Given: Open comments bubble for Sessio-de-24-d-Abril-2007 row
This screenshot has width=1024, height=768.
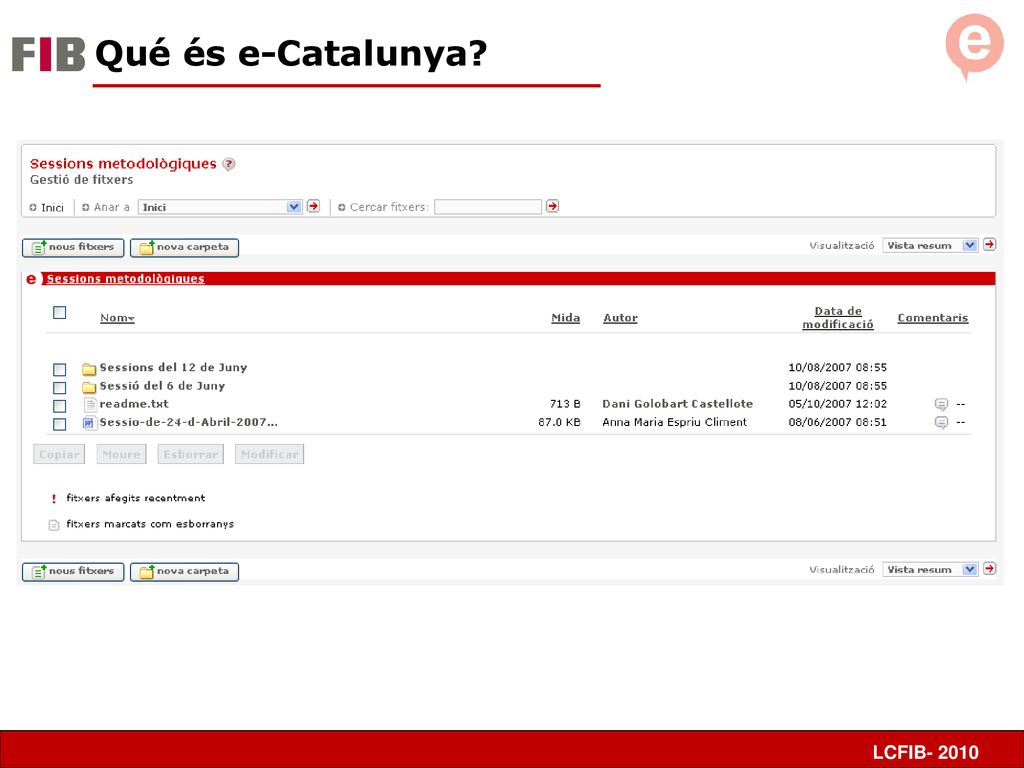Looking at the screenshot, I should pos(941,423).
